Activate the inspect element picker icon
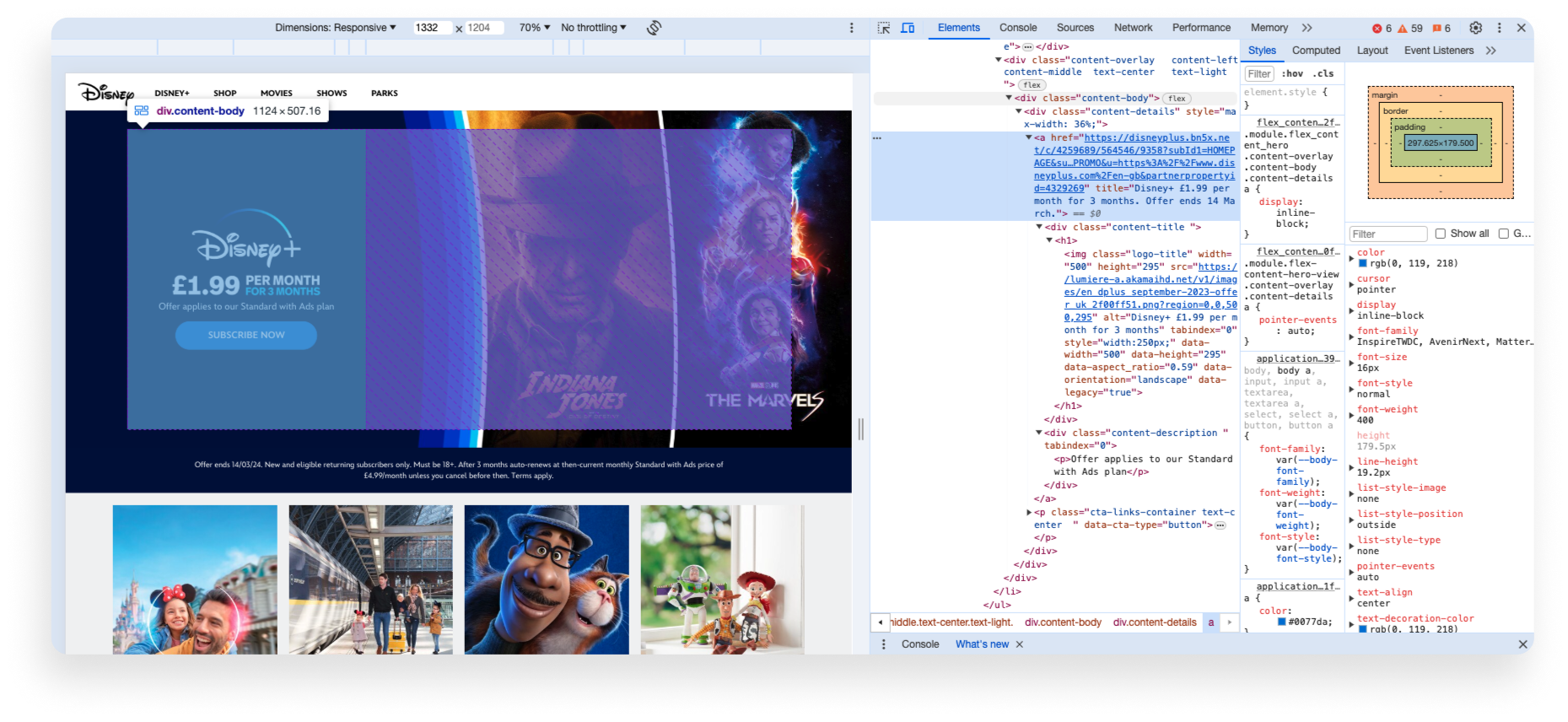The height and width of the screenshot is (722, 1568). pyautogui.click(x=883, y=28)
